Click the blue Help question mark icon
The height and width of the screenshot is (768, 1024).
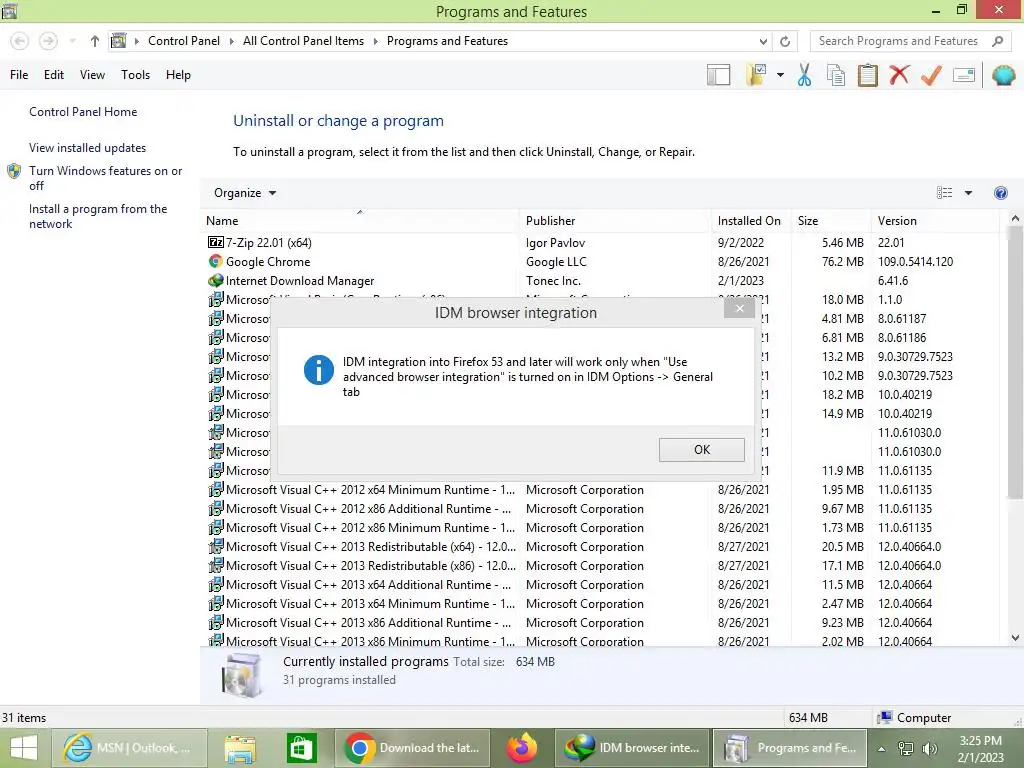coord(1000,193)
